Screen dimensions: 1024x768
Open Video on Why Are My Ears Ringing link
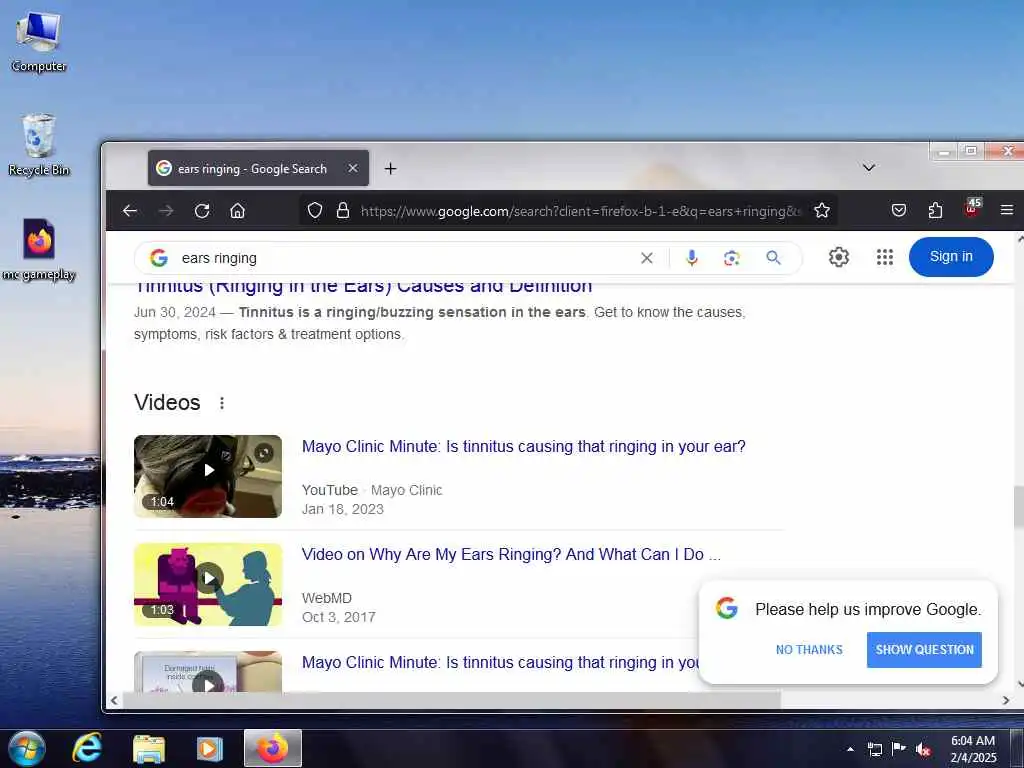(x=511, y=554)
